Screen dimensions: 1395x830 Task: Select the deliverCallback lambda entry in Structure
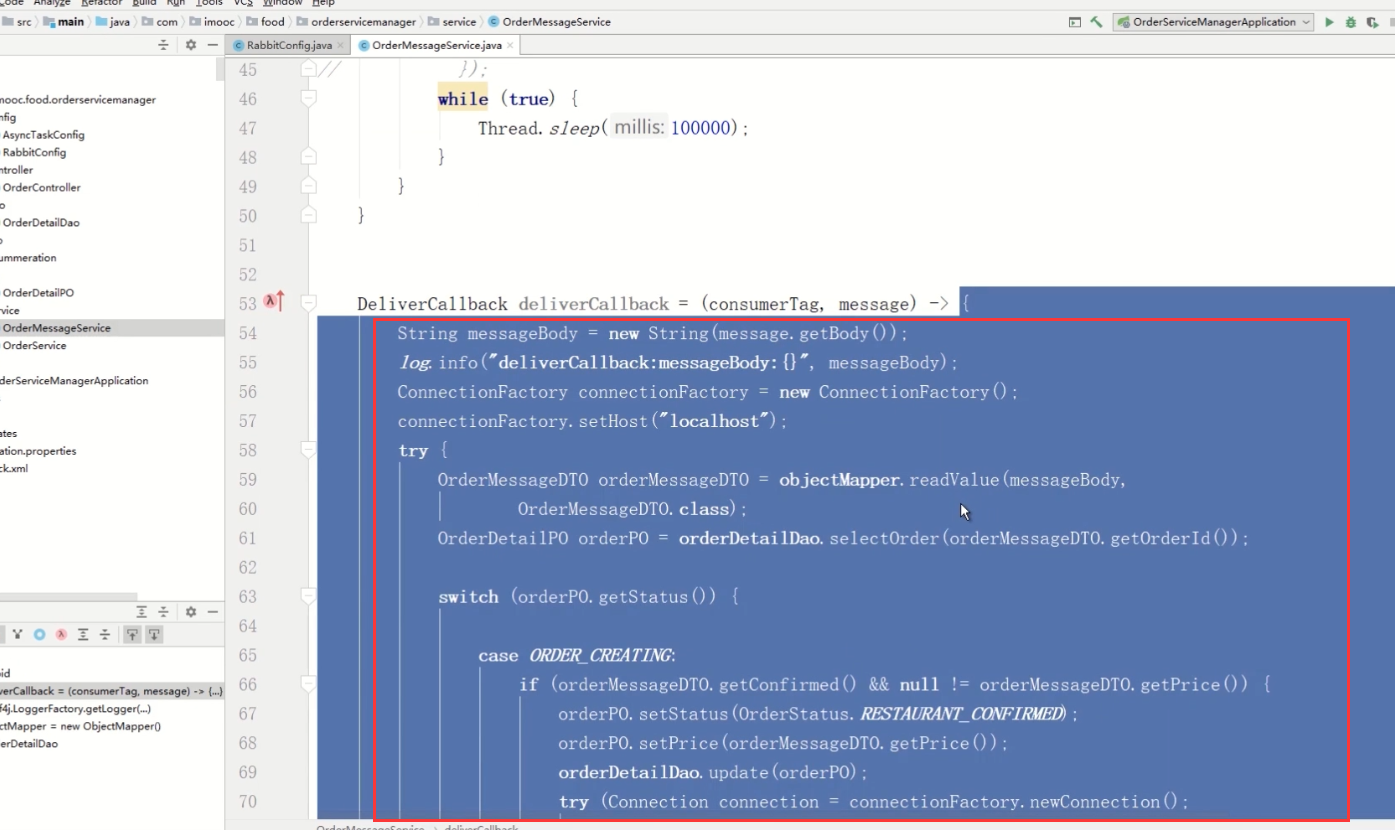(112, 691)
